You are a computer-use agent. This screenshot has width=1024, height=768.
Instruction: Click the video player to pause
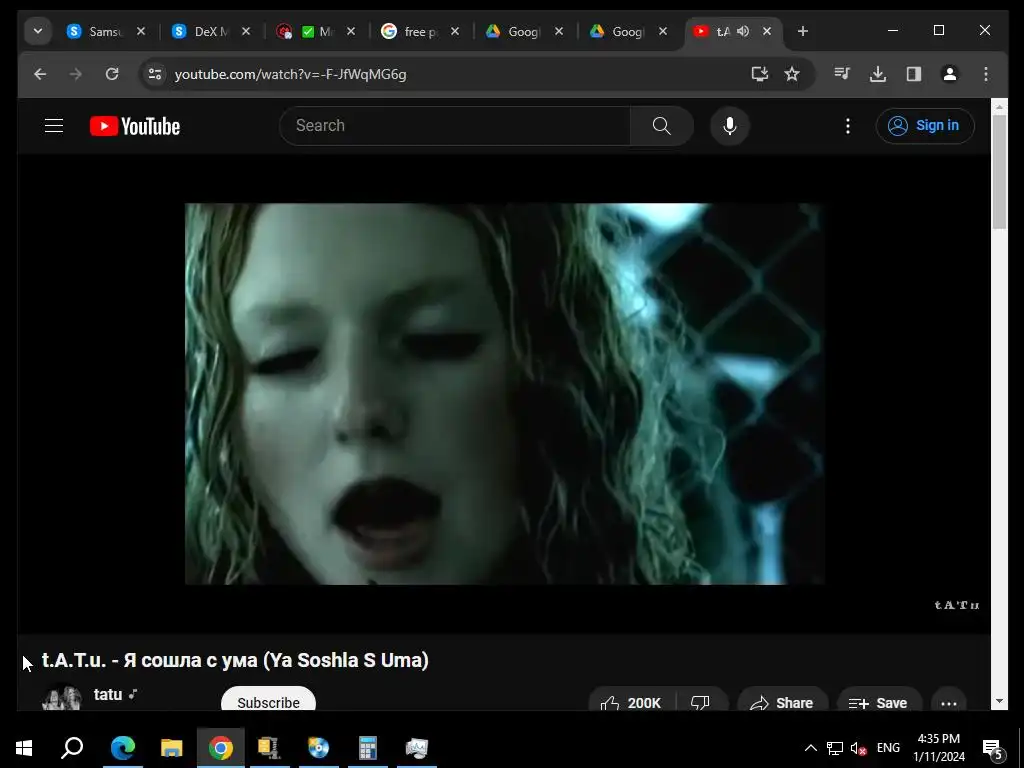tap(504, 394)
